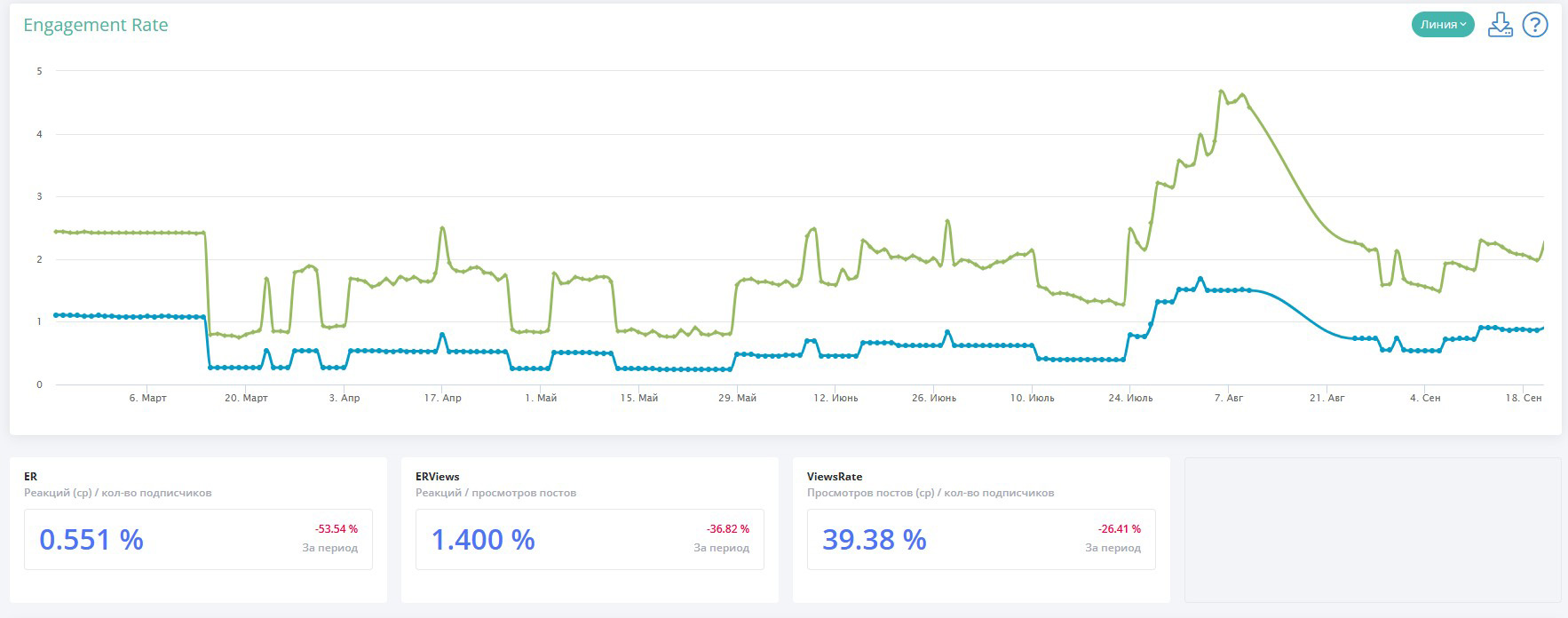Screen dimensions: 1568x618
Task: Click the -26.41 % change in ViewsRate card
Action: pos(1119,529)
